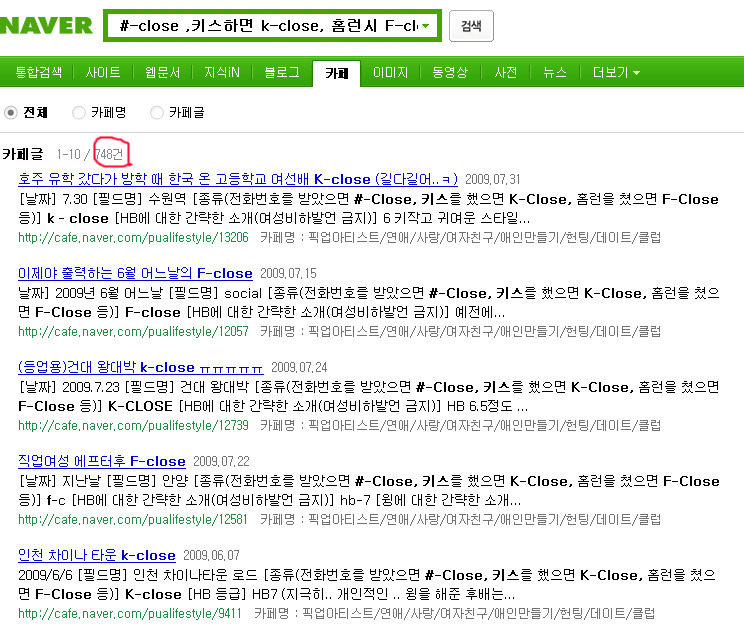Open the 호주 유학 갔다가 방학 때 result link
The width and height of the screenshot is (744, 630).
238,179
